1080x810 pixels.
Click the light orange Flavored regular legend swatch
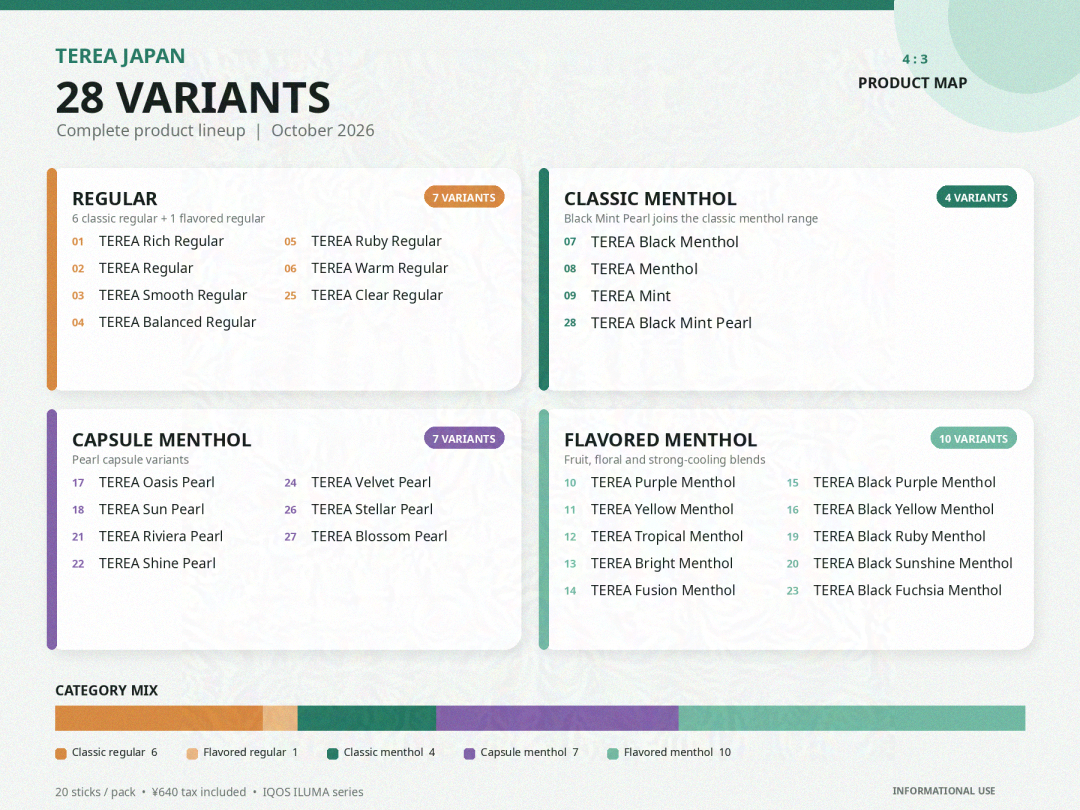(x=192, y=754)
